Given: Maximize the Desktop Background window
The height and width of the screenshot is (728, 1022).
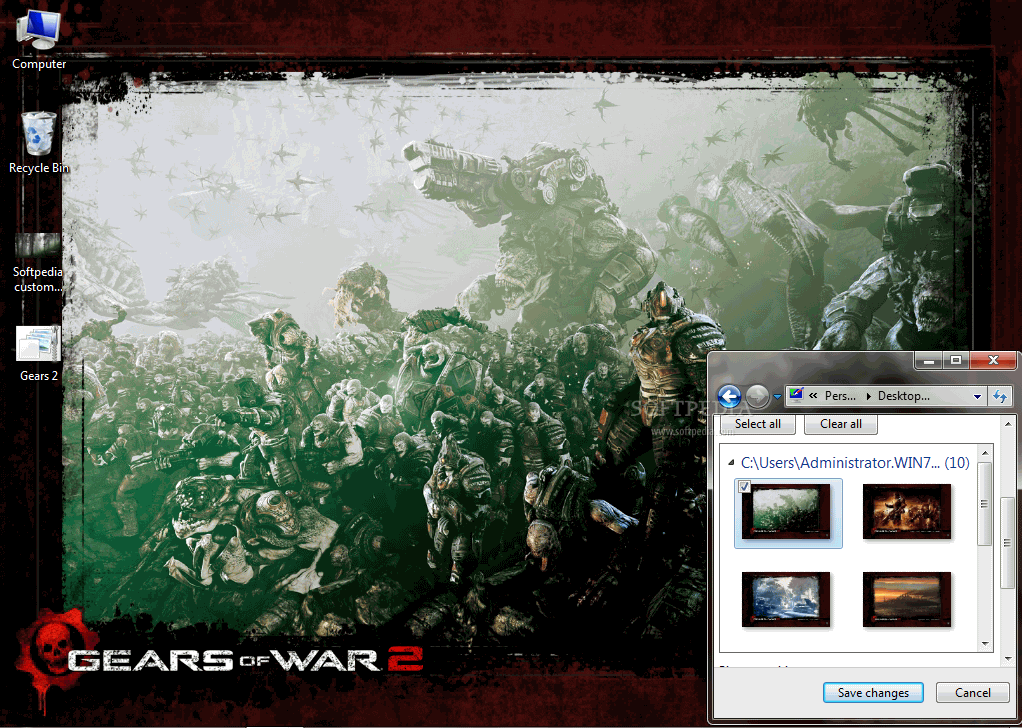Looking at the screenshot, I should coord(956,360).
